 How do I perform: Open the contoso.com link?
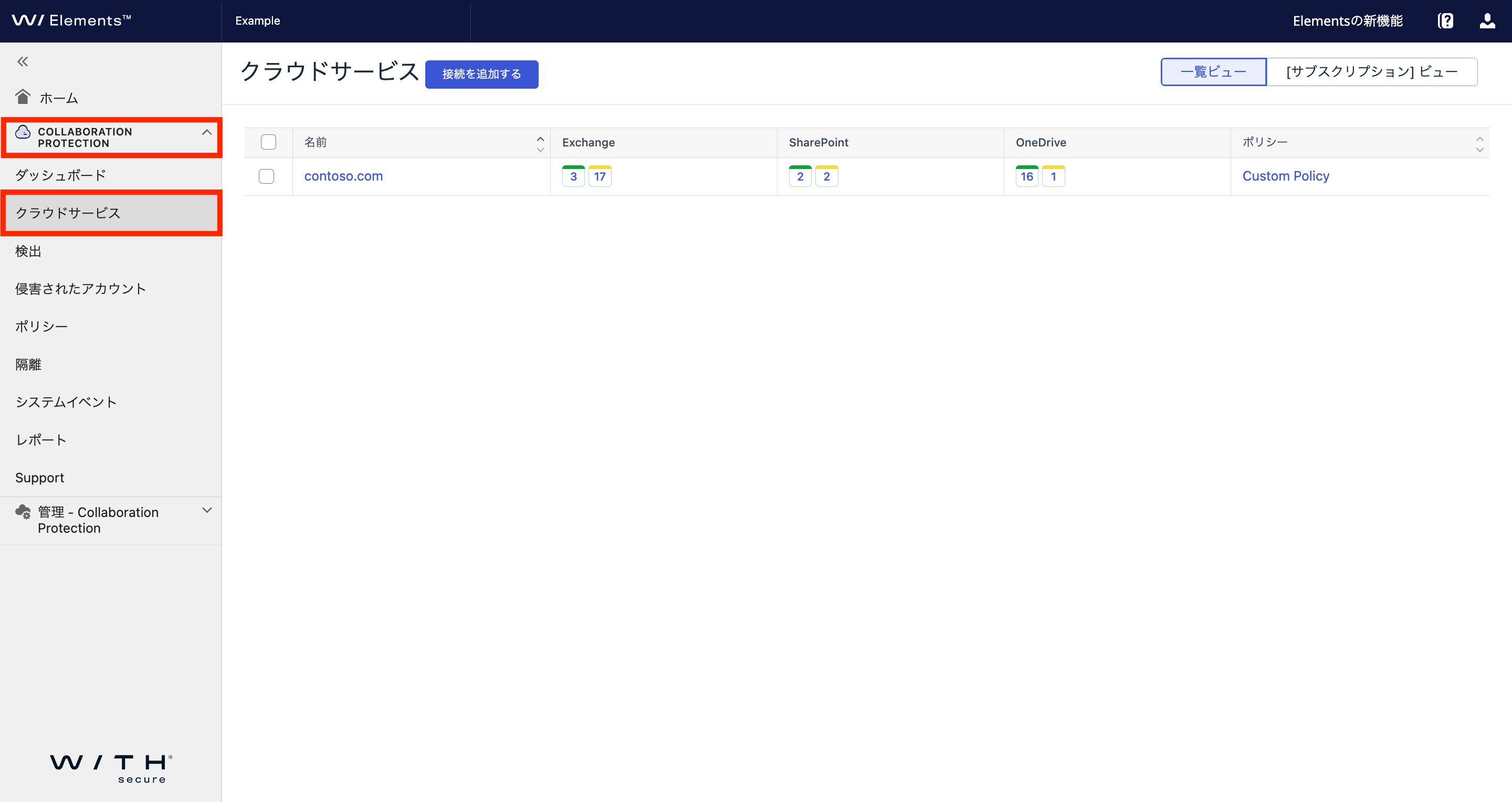[x=343, y=176]
